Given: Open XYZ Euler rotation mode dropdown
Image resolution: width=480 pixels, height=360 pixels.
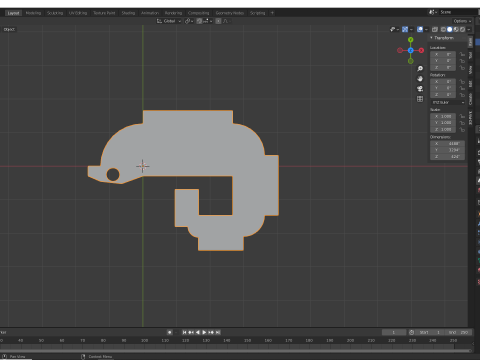Looking at the screenshot, I should (x=448, y=102).
